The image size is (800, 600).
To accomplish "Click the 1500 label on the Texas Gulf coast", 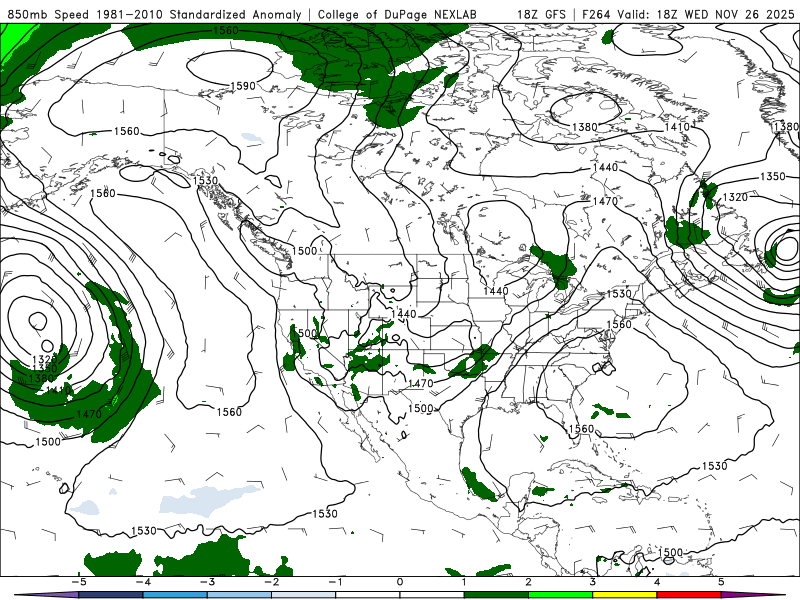I will click(421, 408).
